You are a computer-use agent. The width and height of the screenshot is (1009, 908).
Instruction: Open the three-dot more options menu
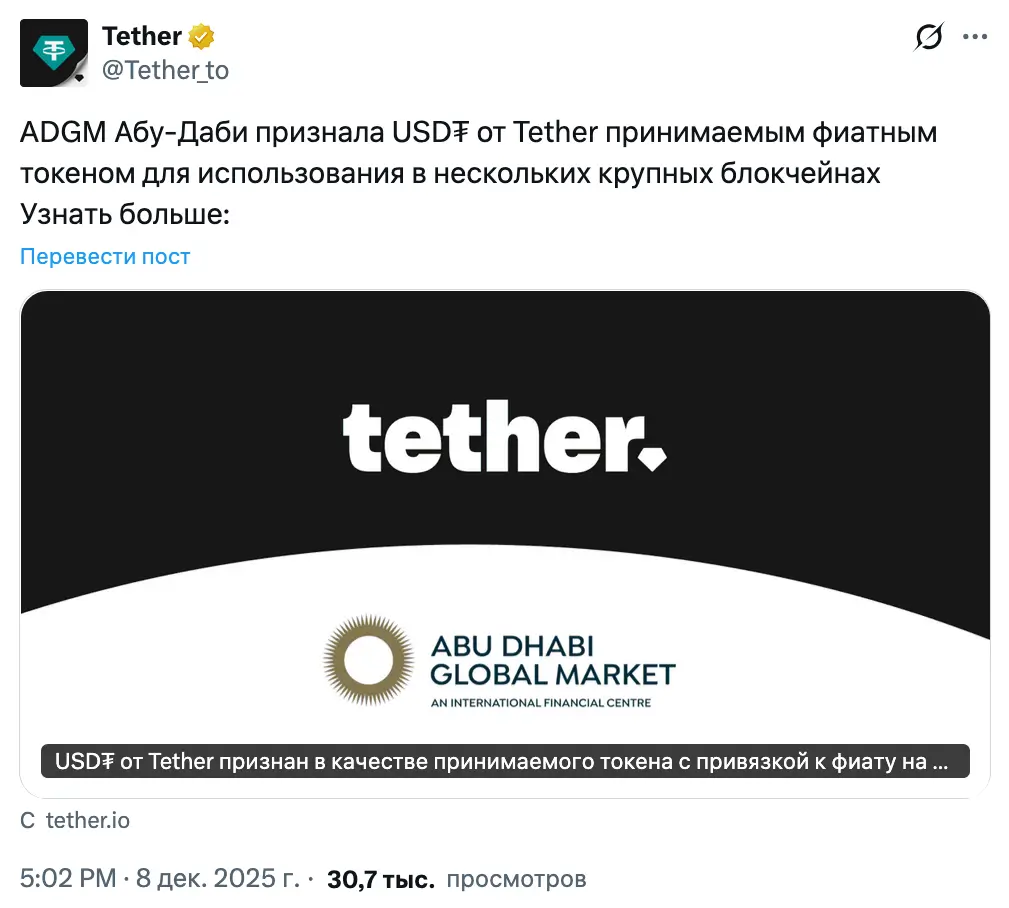point(974,38)
